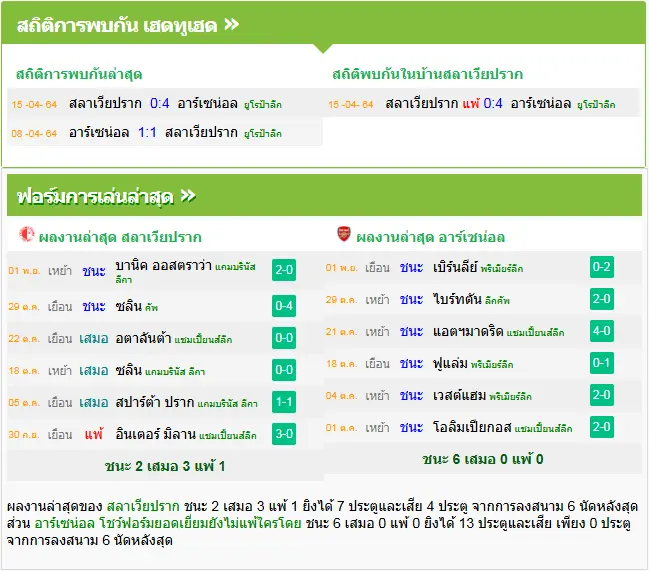Click the 21 ต.ค. date in Arsenal form

pos(341,331)
